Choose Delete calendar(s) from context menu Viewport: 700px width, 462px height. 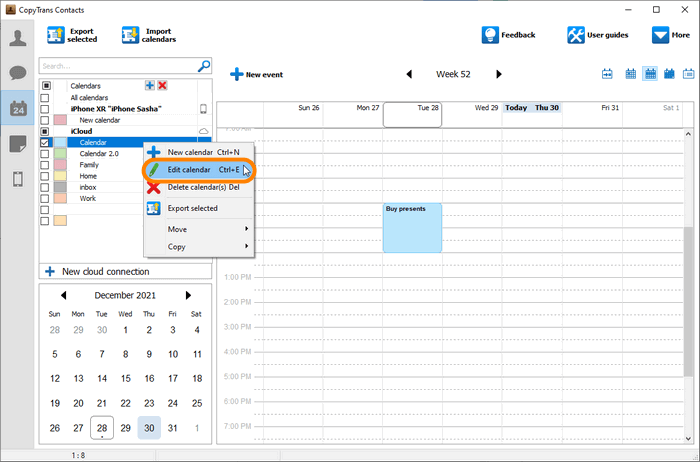pyautogui.click(x=200, y=187)
